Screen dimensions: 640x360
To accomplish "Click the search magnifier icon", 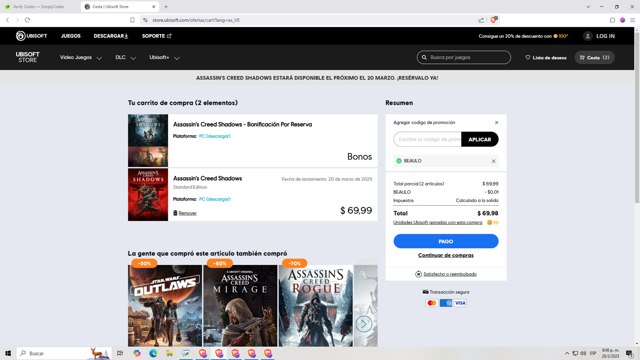I will [424, 58].
